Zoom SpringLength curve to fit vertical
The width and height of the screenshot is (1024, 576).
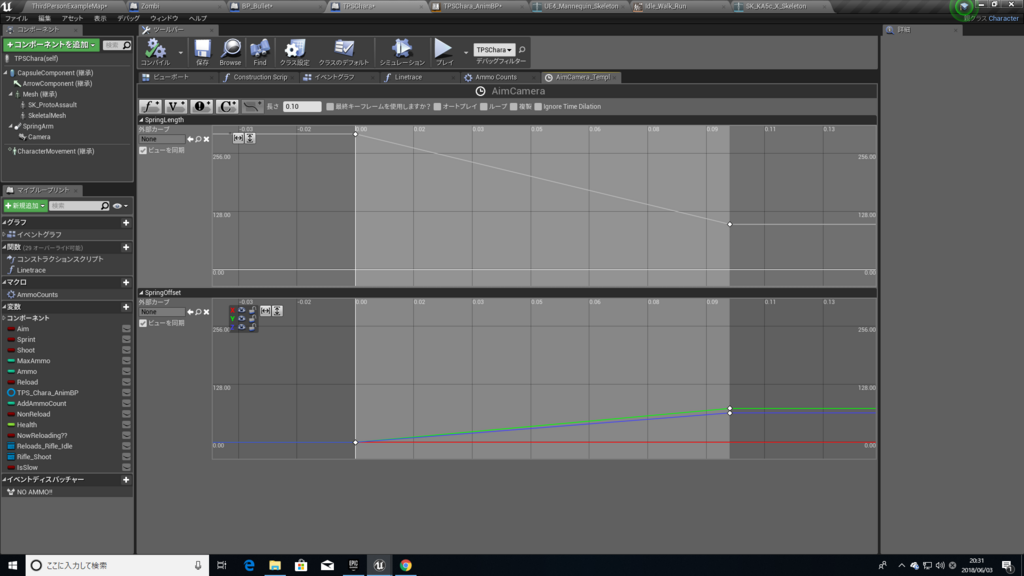click(250, 138)
